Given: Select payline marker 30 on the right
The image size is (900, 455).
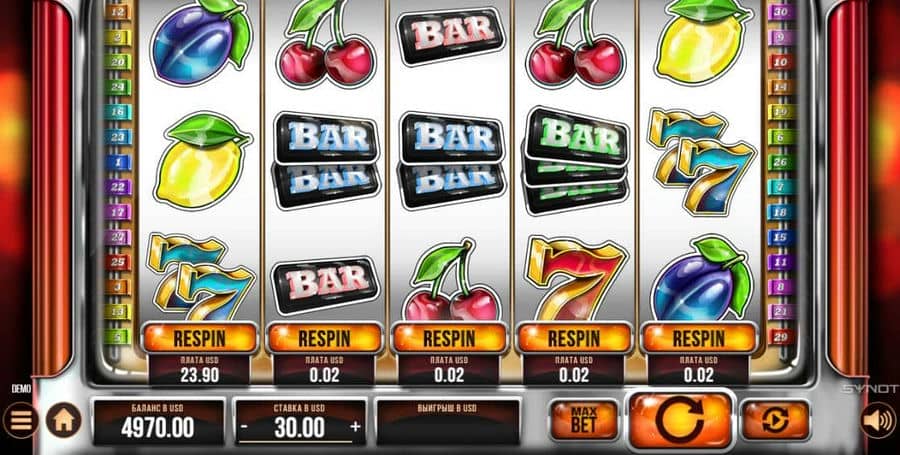Looking at the screenshot, I should click(x=781, y=11).
